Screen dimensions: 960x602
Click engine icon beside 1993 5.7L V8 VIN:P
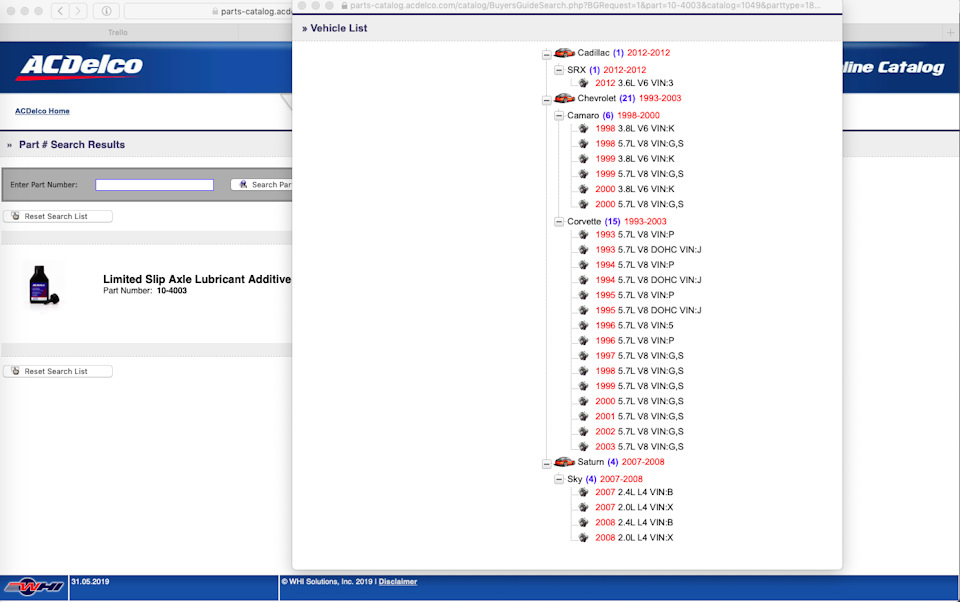583,235
